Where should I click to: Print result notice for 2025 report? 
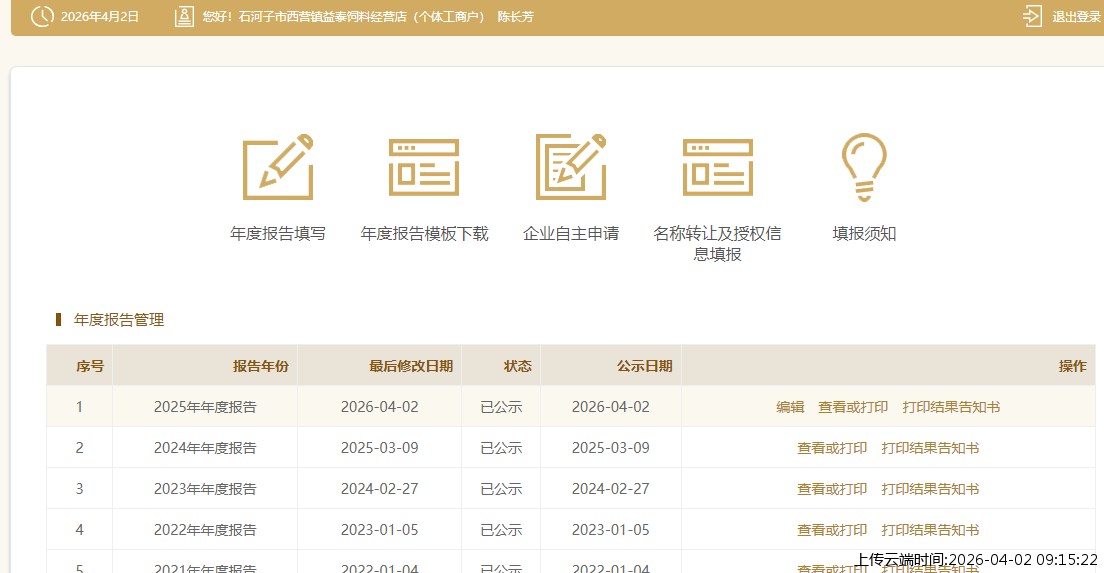tap(951, 407)
